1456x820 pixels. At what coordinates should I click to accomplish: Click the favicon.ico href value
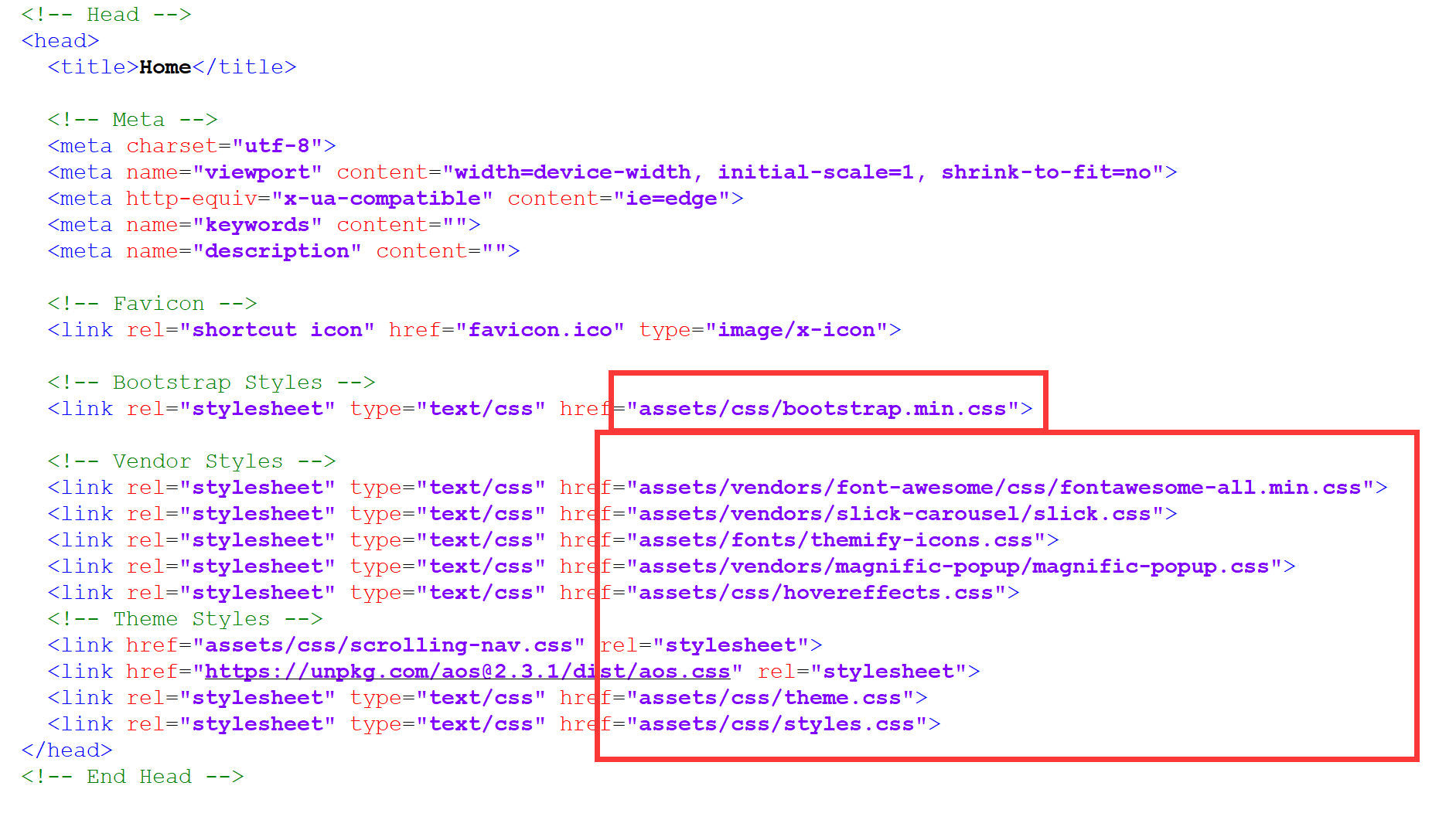tap(540, 330)
